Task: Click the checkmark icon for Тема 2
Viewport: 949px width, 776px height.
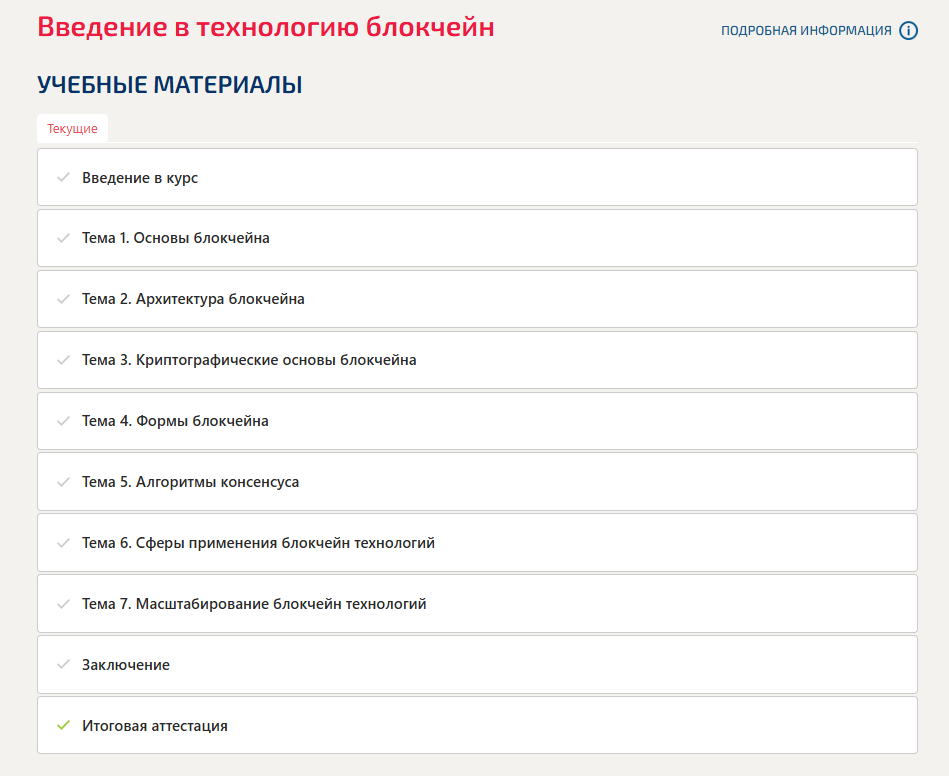Action: [x=63, y=299]
